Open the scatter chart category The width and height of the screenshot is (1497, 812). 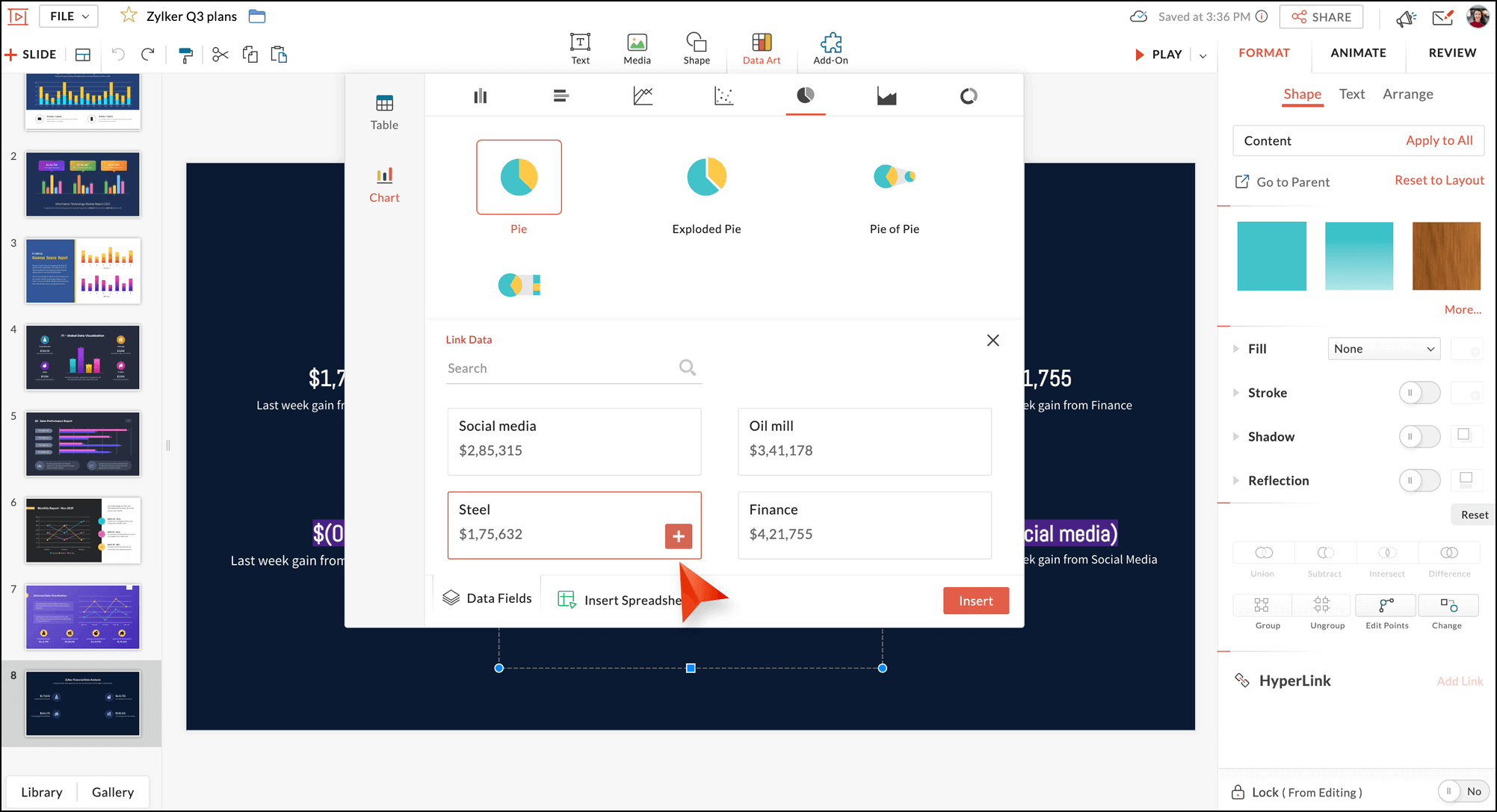[723, 96]
